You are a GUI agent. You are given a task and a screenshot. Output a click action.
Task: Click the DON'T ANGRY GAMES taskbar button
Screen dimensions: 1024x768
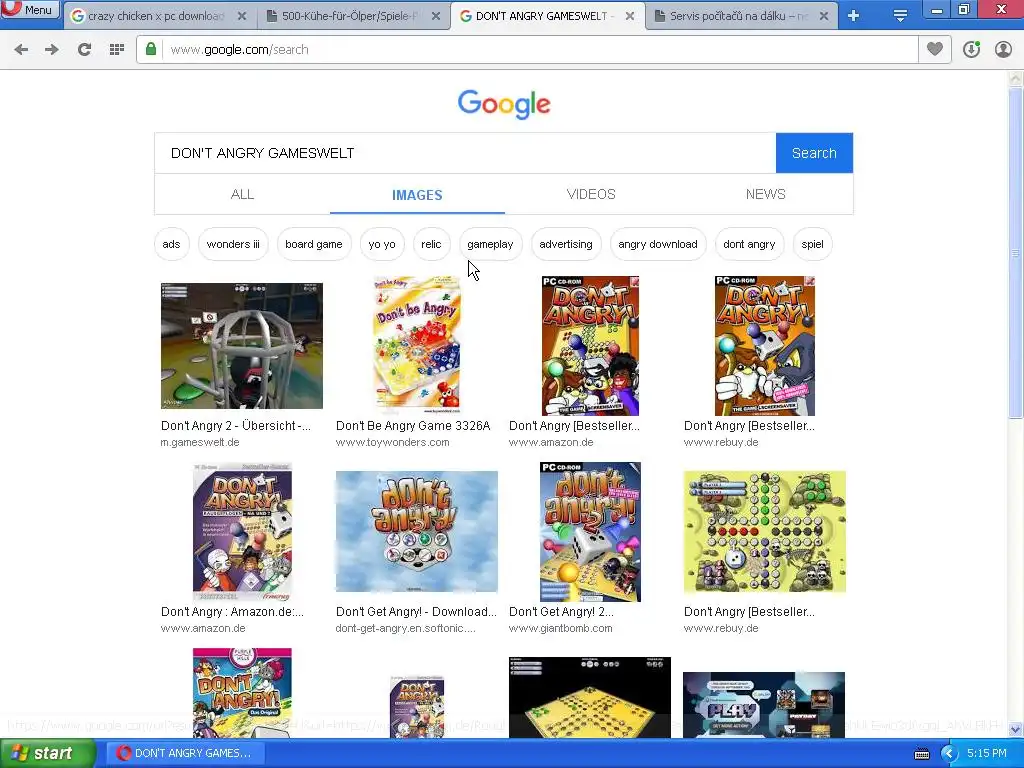[x=184, y=753]
